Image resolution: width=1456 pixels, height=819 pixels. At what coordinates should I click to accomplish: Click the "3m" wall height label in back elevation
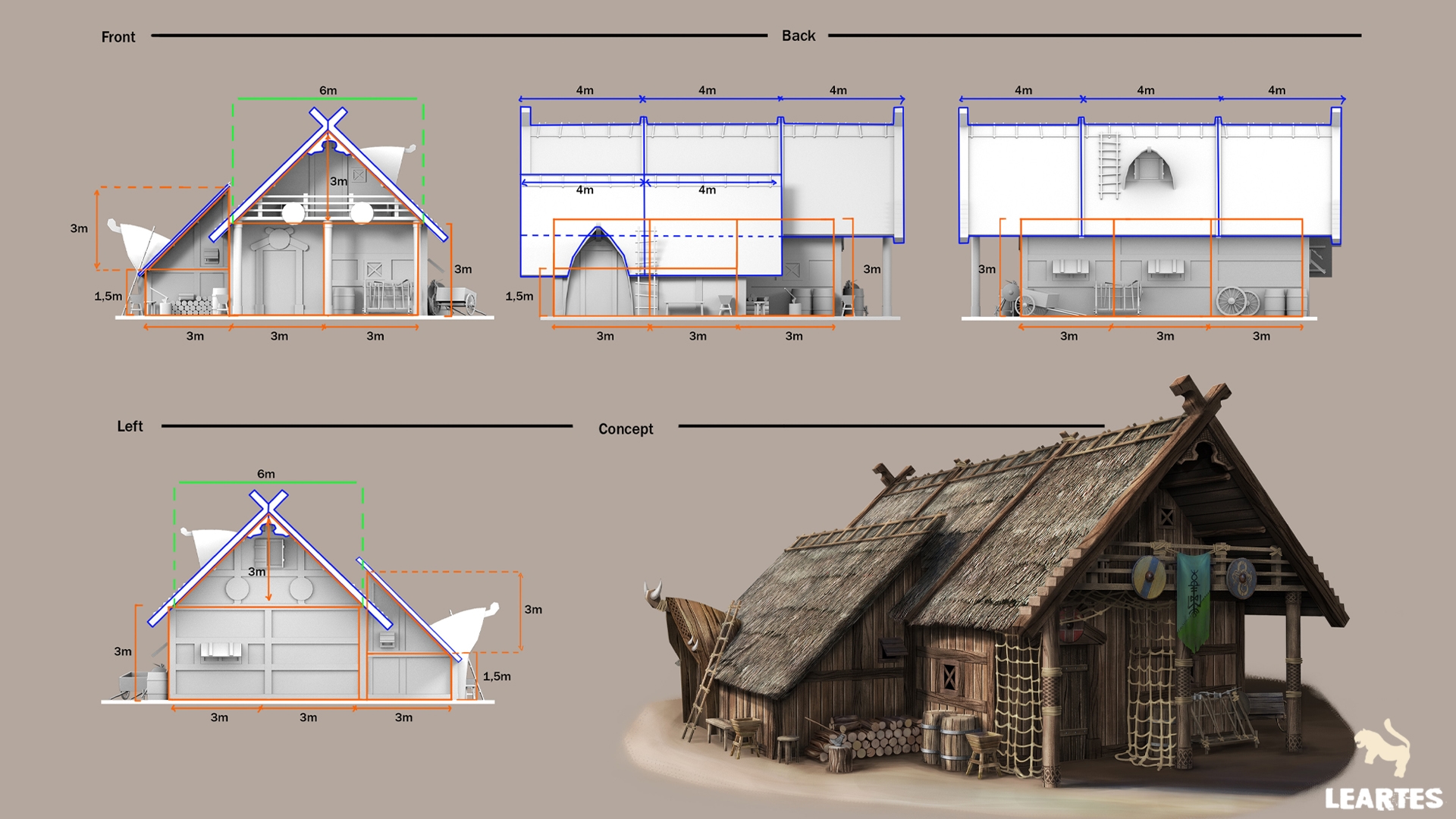pyautogui.click(x=987, y=269)
